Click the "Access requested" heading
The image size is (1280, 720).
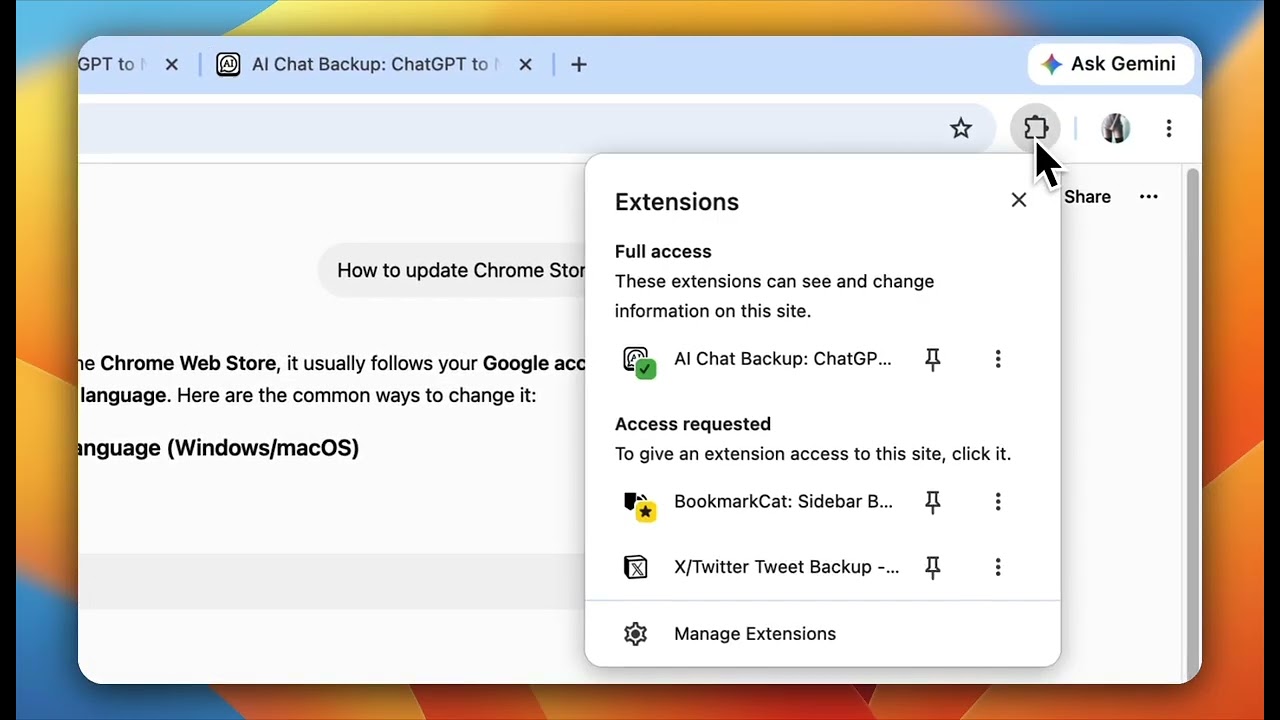[693, 424]
